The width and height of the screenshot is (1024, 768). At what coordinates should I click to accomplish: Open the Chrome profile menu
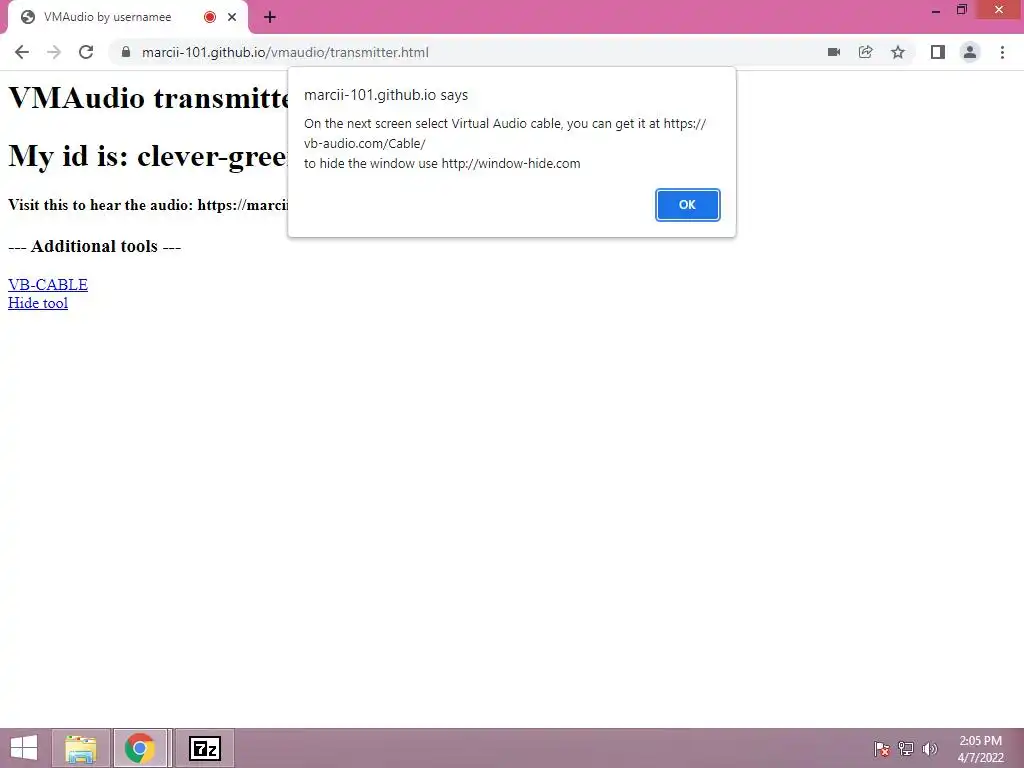point(970,52)
